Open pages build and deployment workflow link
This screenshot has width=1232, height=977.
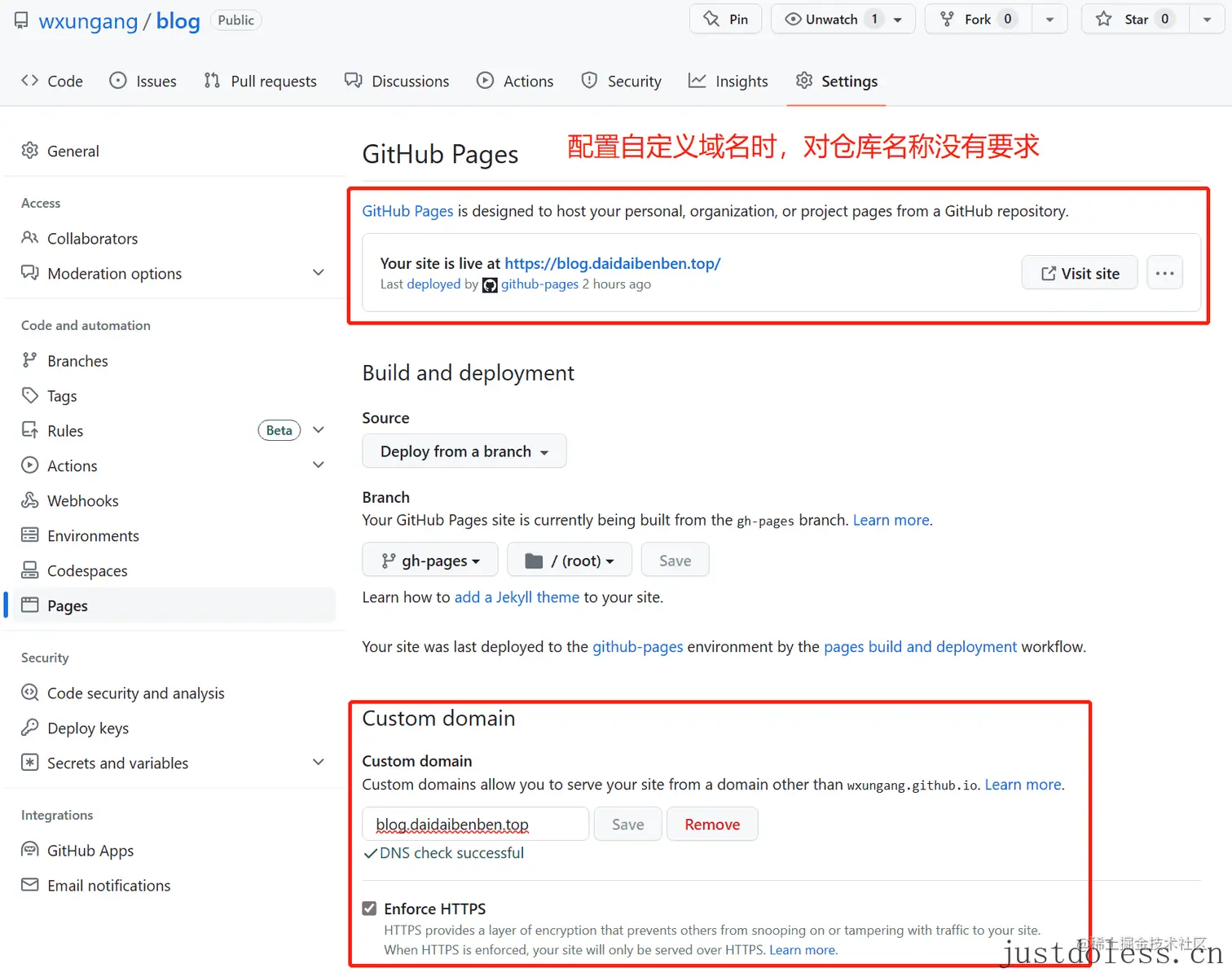click(x=920, y=646)
